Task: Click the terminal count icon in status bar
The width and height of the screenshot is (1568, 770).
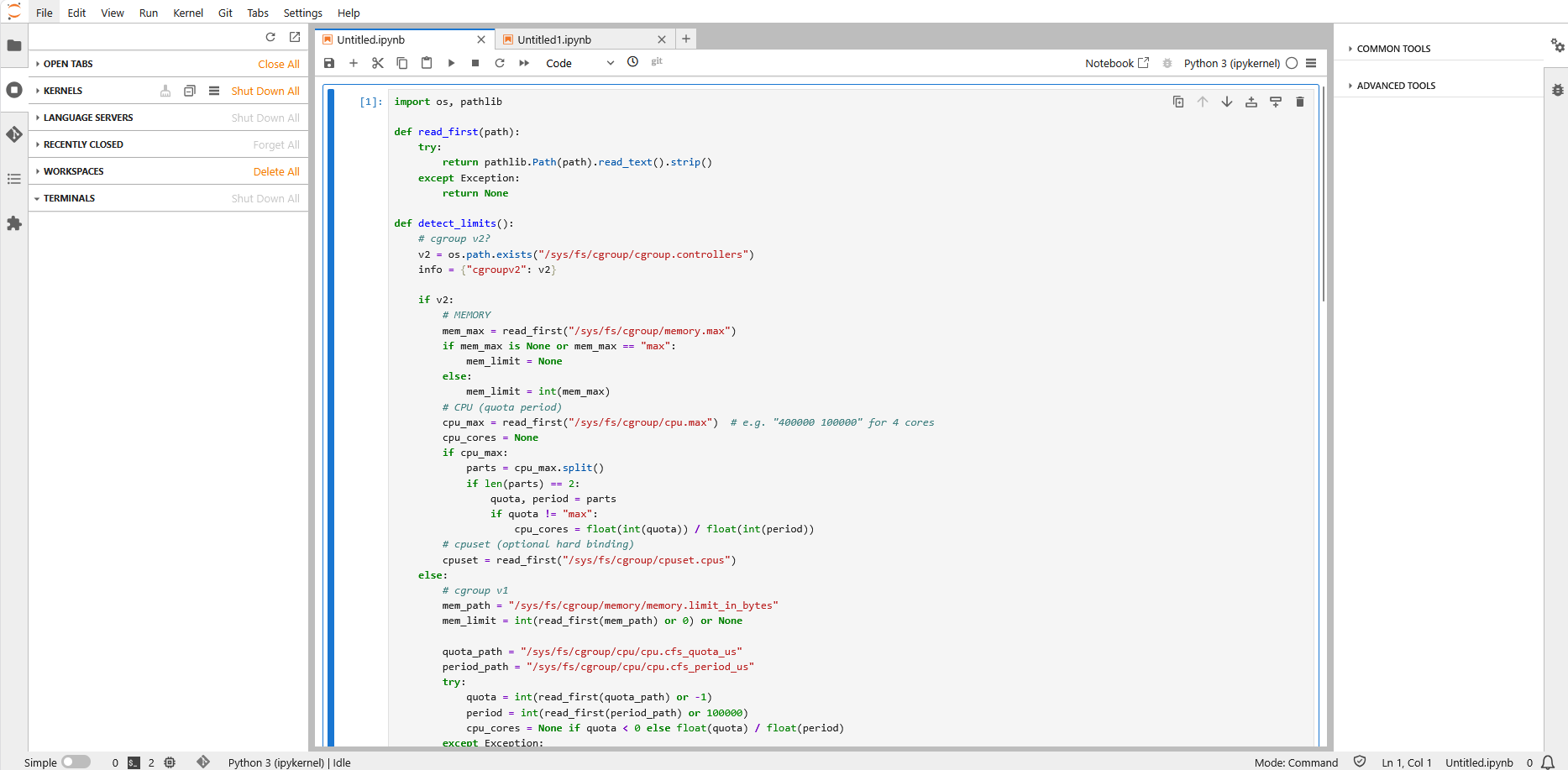Action: [x=134, y=762]
